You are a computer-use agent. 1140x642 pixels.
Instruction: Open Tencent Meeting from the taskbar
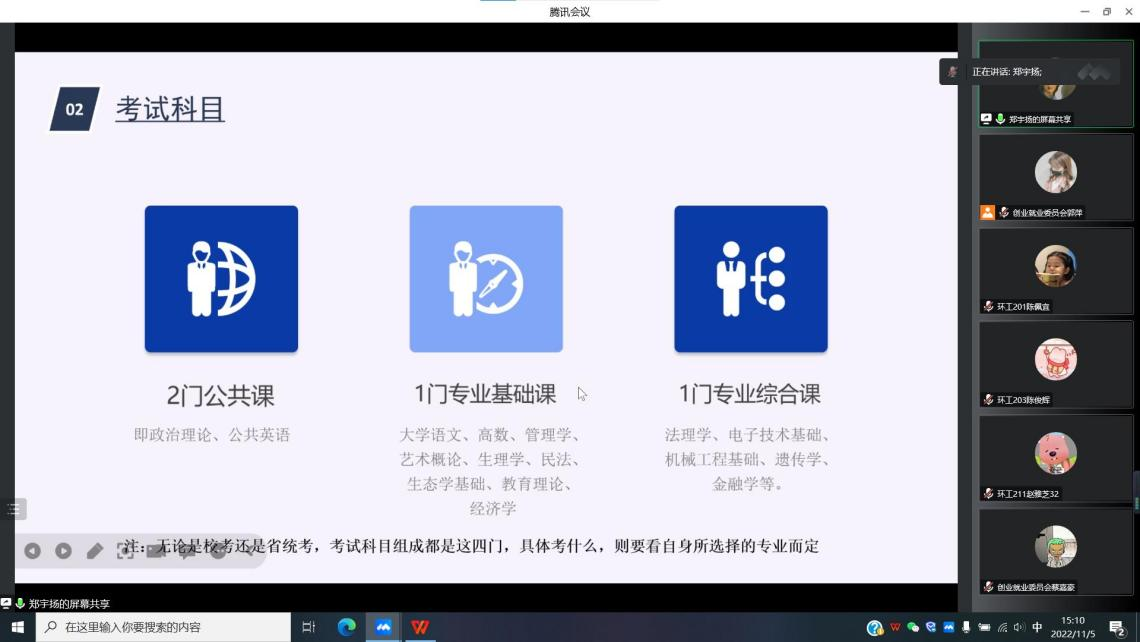click(383, 627)
